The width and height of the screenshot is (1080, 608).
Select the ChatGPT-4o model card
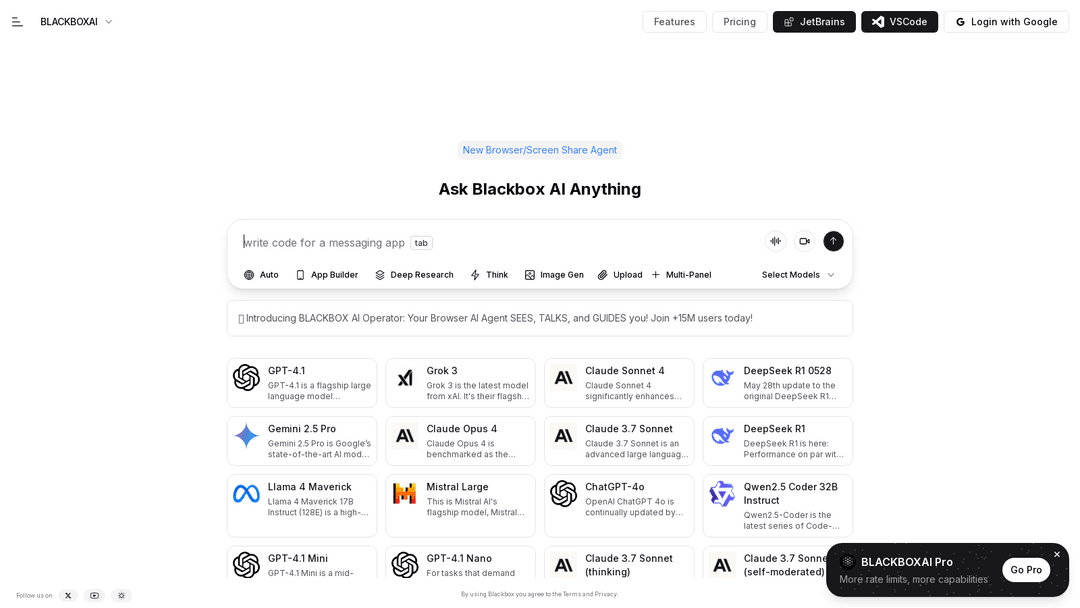619,505
